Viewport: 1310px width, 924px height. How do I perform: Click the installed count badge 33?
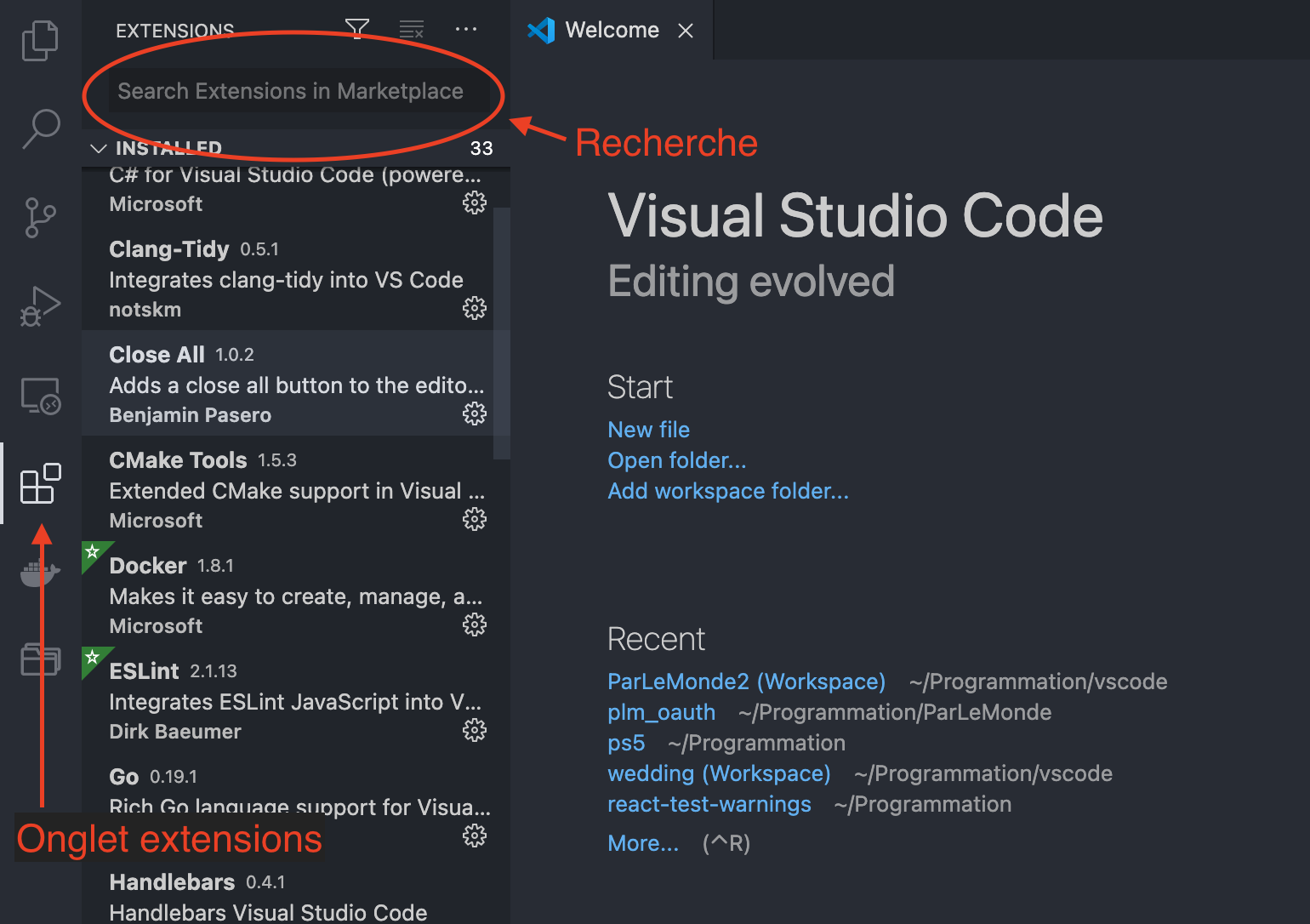pos(481,148)
